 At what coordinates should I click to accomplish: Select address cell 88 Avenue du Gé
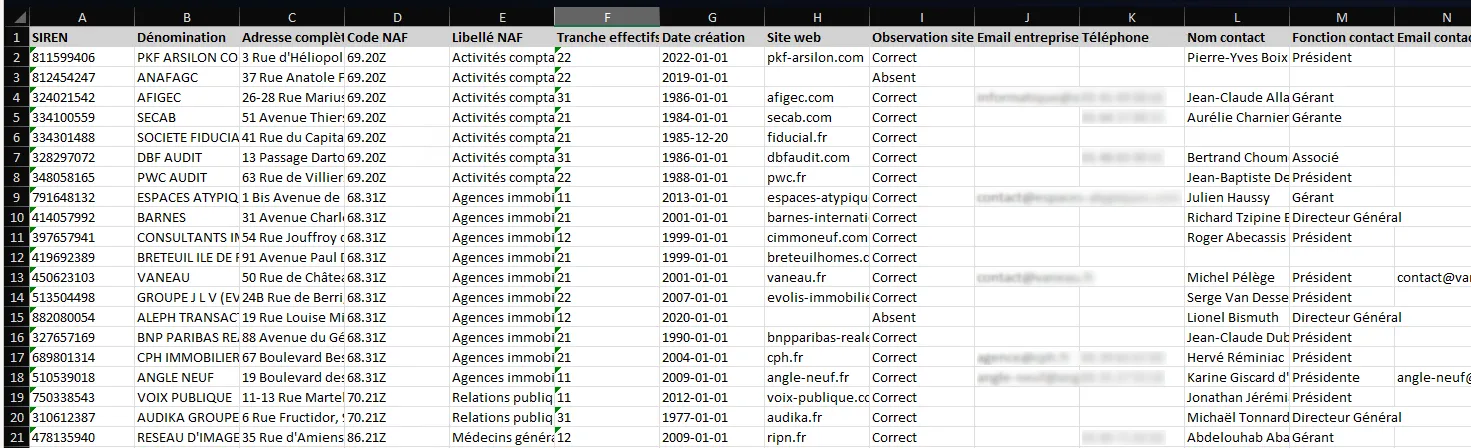(292, 337)
